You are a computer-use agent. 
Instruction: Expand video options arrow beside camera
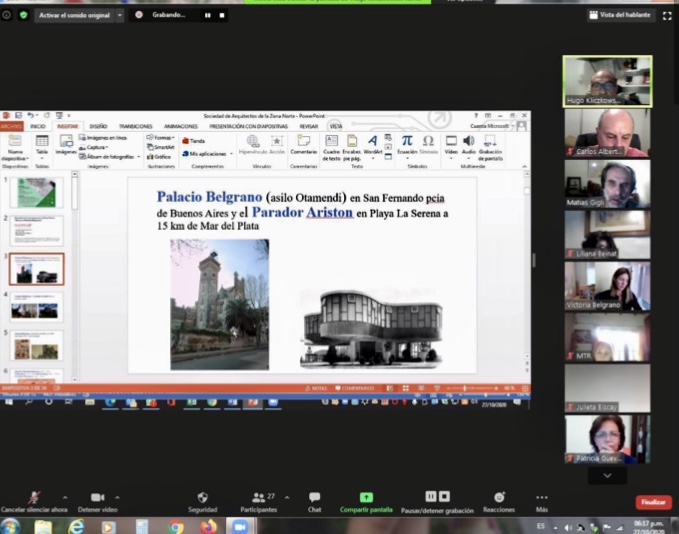point(118,497)
